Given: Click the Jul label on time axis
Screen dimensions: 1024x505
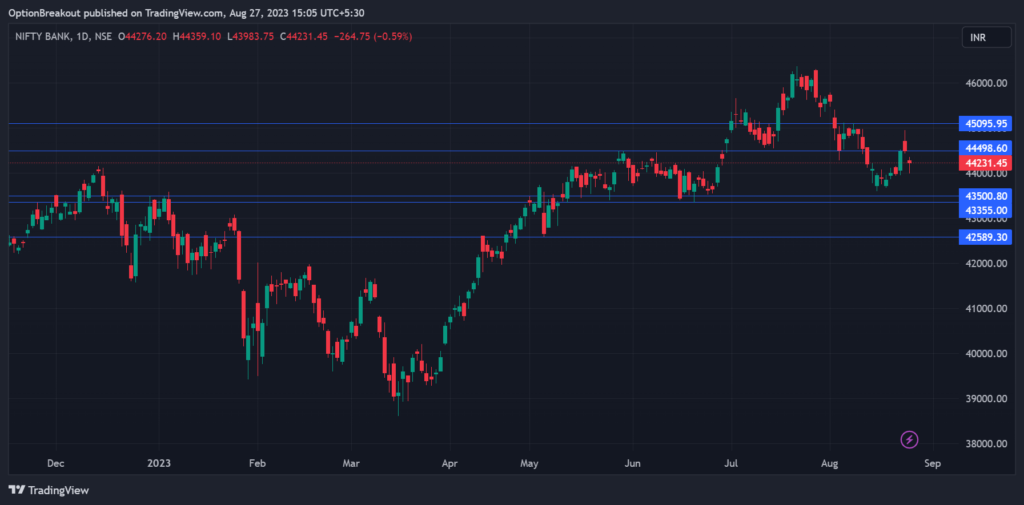Looking at the screenshot, I should [731, 463].
